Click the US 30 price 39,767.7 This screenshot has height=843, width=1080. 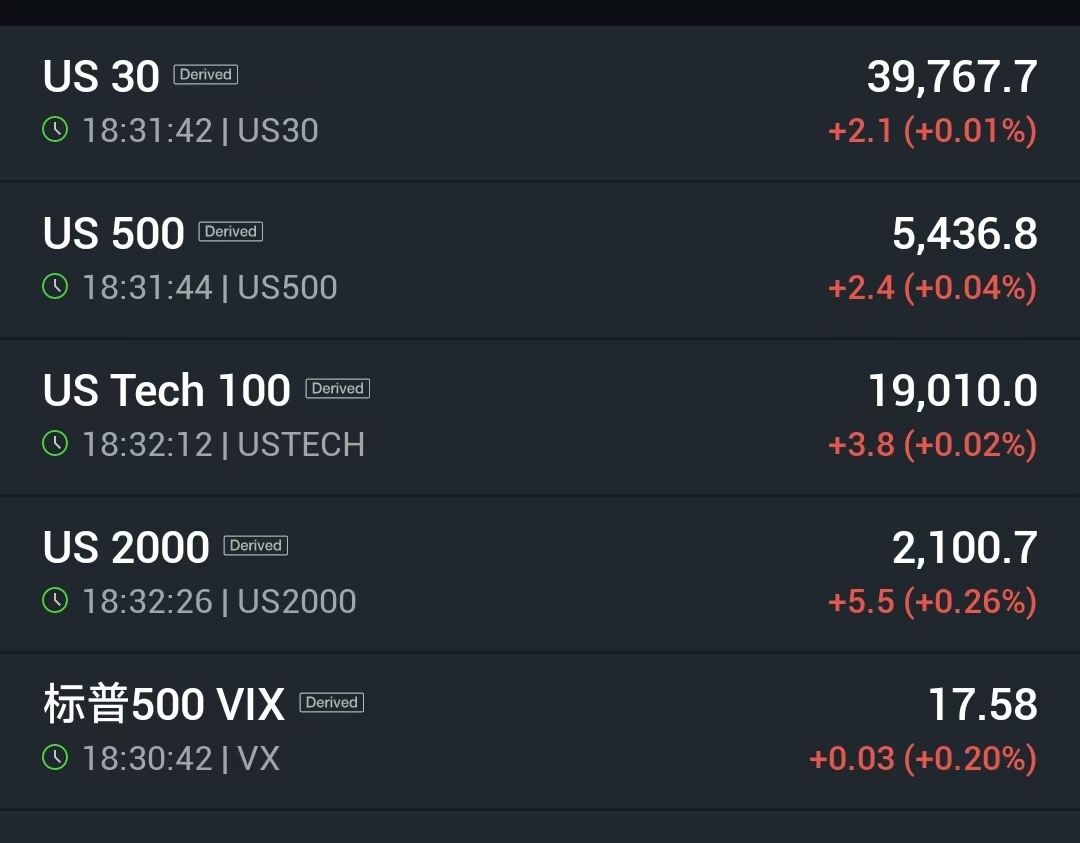pyautogui.click(x=952, y=77)
